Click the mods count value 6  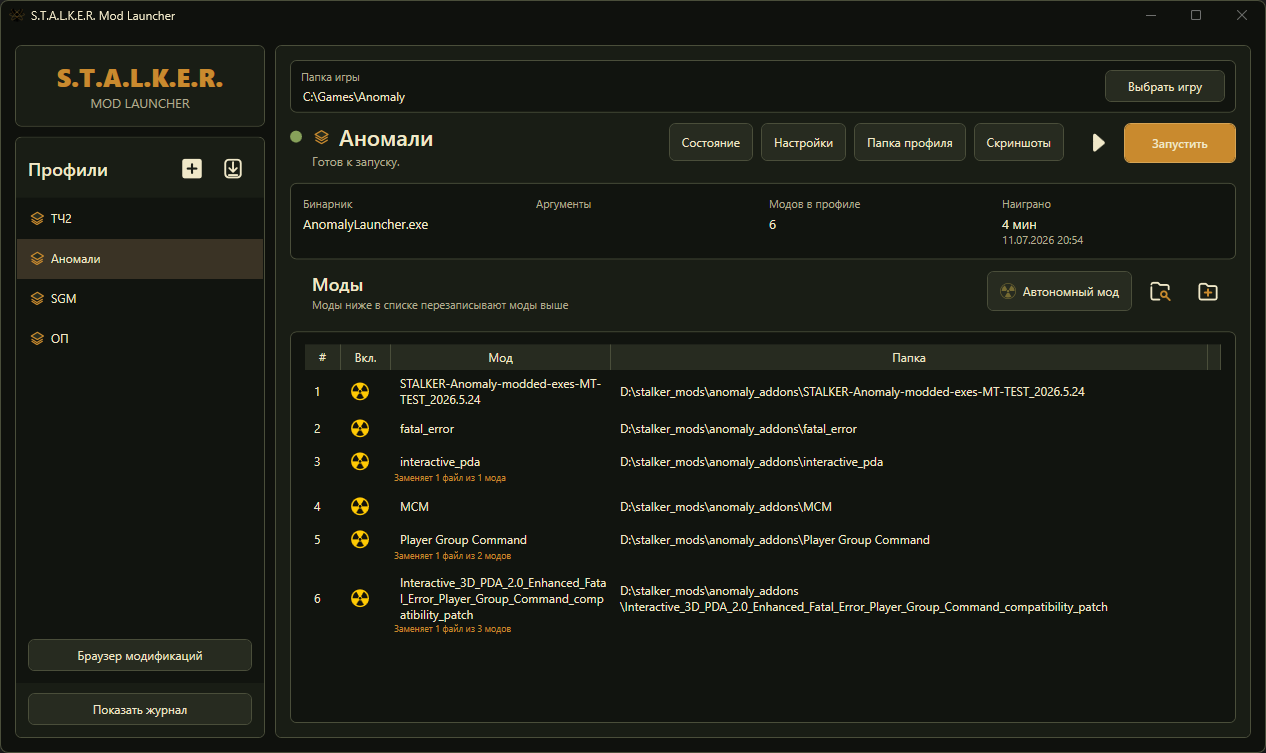[x=772, y=225]
